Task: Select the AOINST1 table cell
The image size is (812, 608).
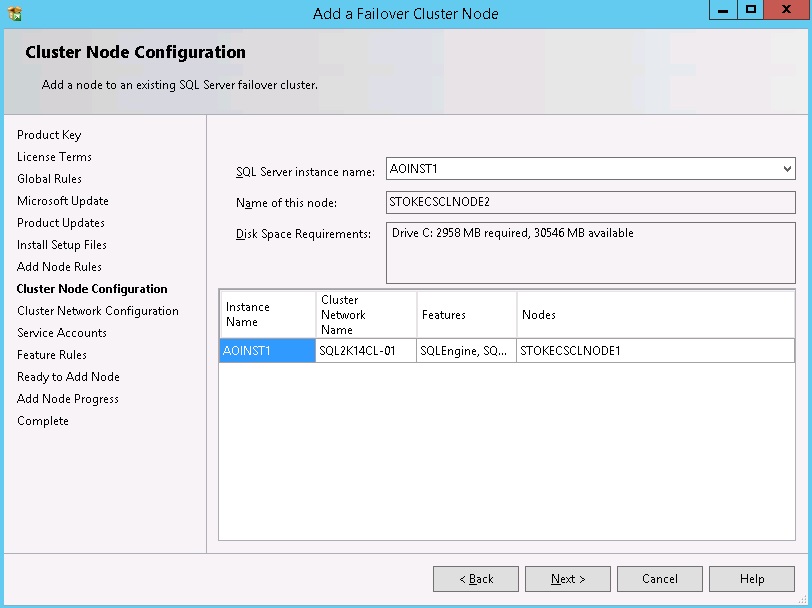Action: tap(267, 351)
